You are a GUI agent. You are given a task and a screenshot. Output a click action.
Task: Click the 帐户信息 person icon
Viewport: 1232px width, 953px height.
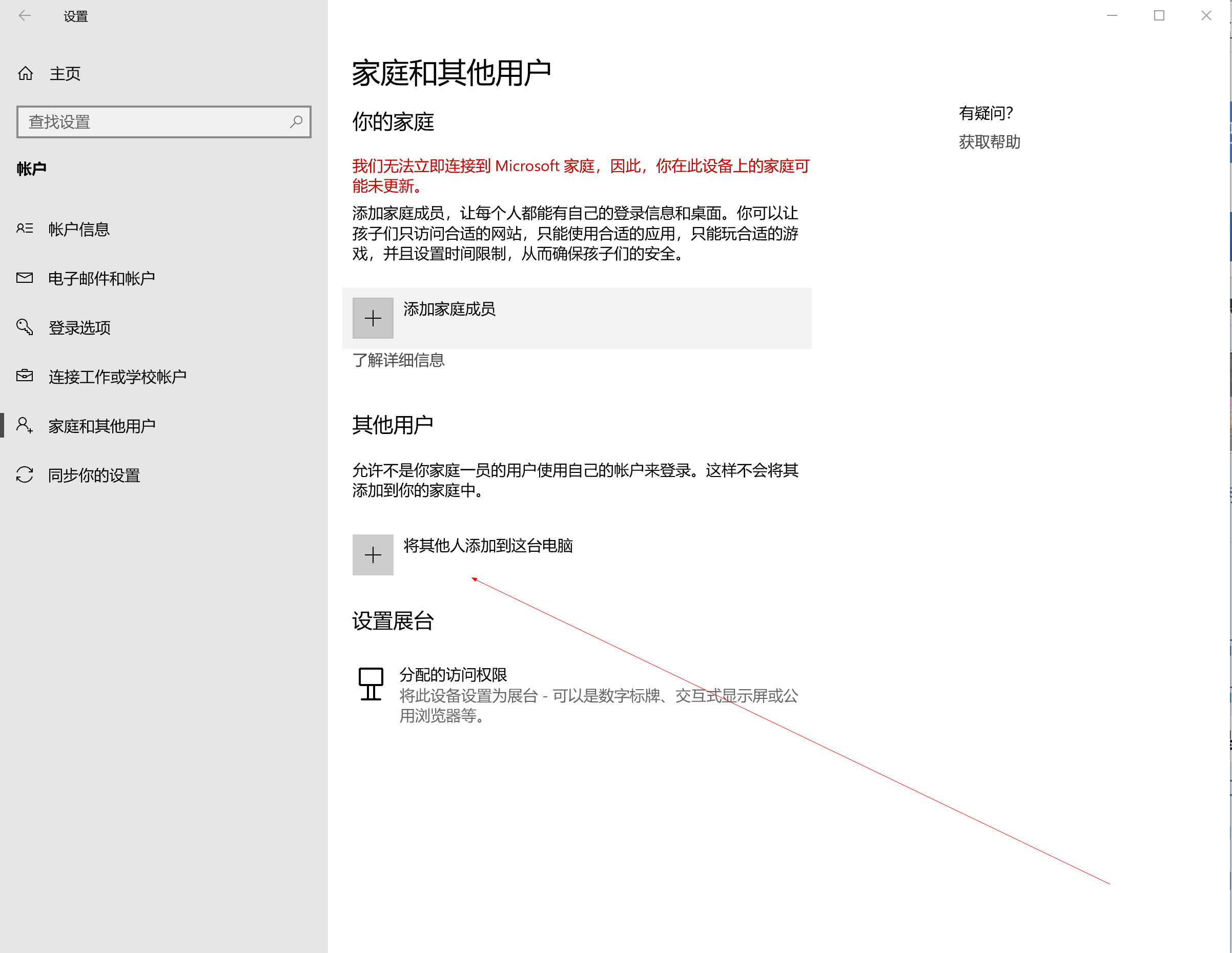25,229
